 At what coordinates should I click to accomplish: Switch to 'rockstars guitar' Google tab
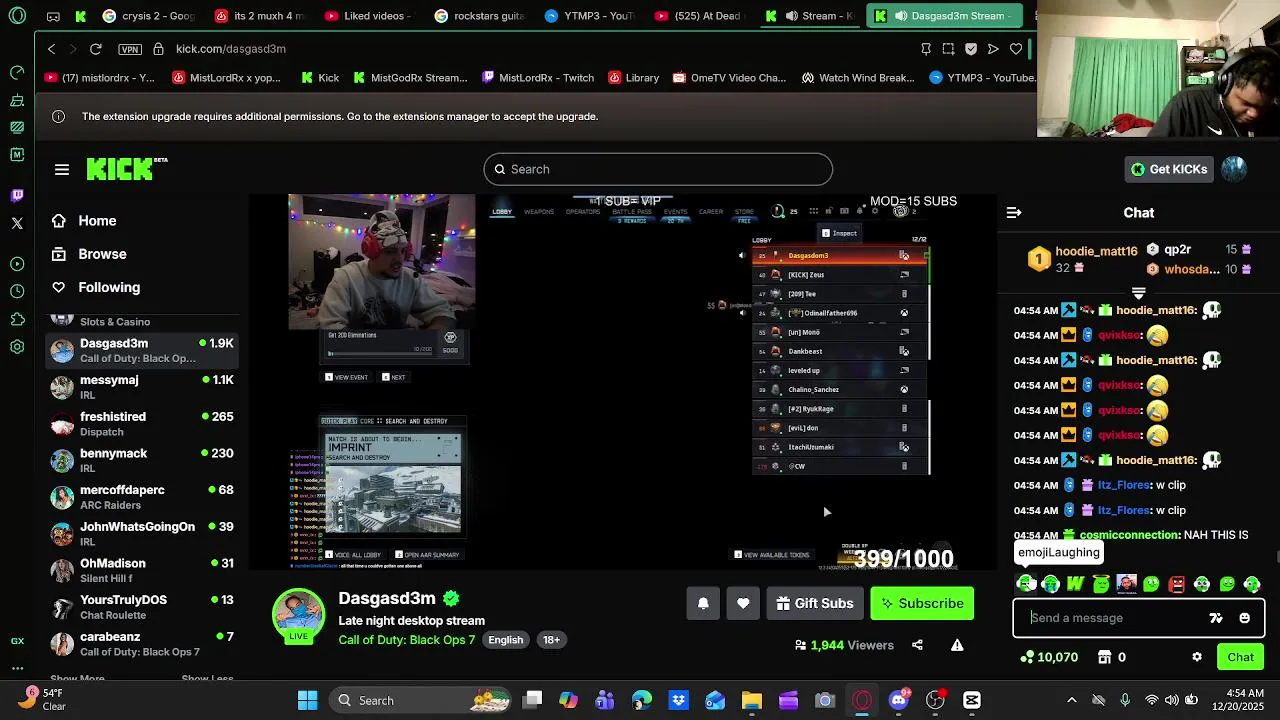[x=479, y=16]
